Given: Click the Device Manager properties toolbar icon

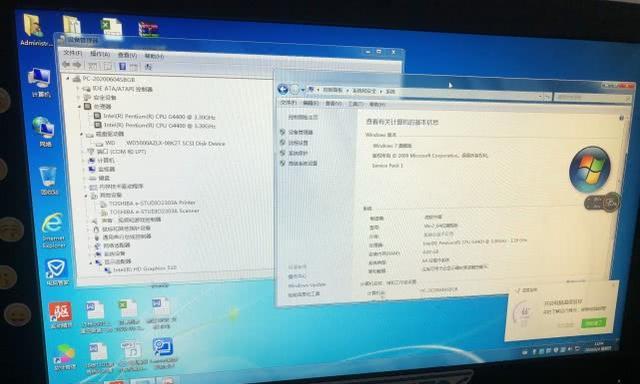Looking at the screenshot, I should pos(122,66).
